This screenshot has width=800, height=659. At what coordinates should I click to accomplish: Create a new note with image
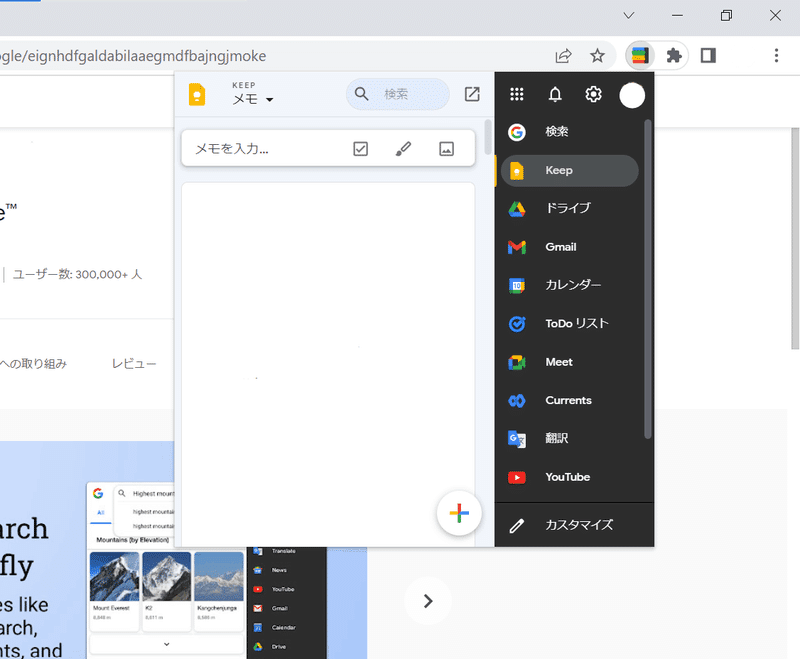pos(446,149)
